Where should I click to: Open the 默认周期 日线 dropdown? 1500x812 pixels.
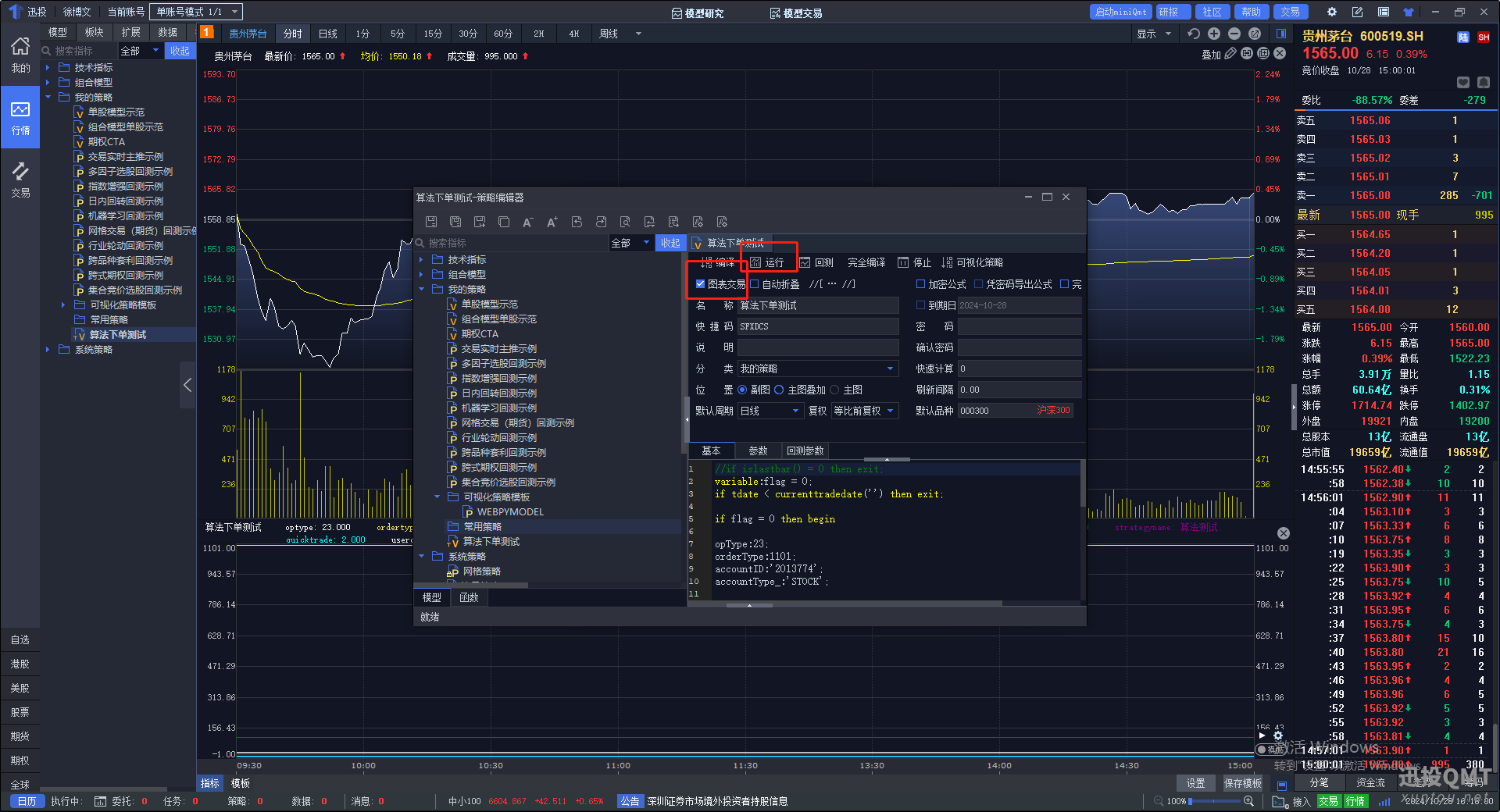[x=770, y=411]
